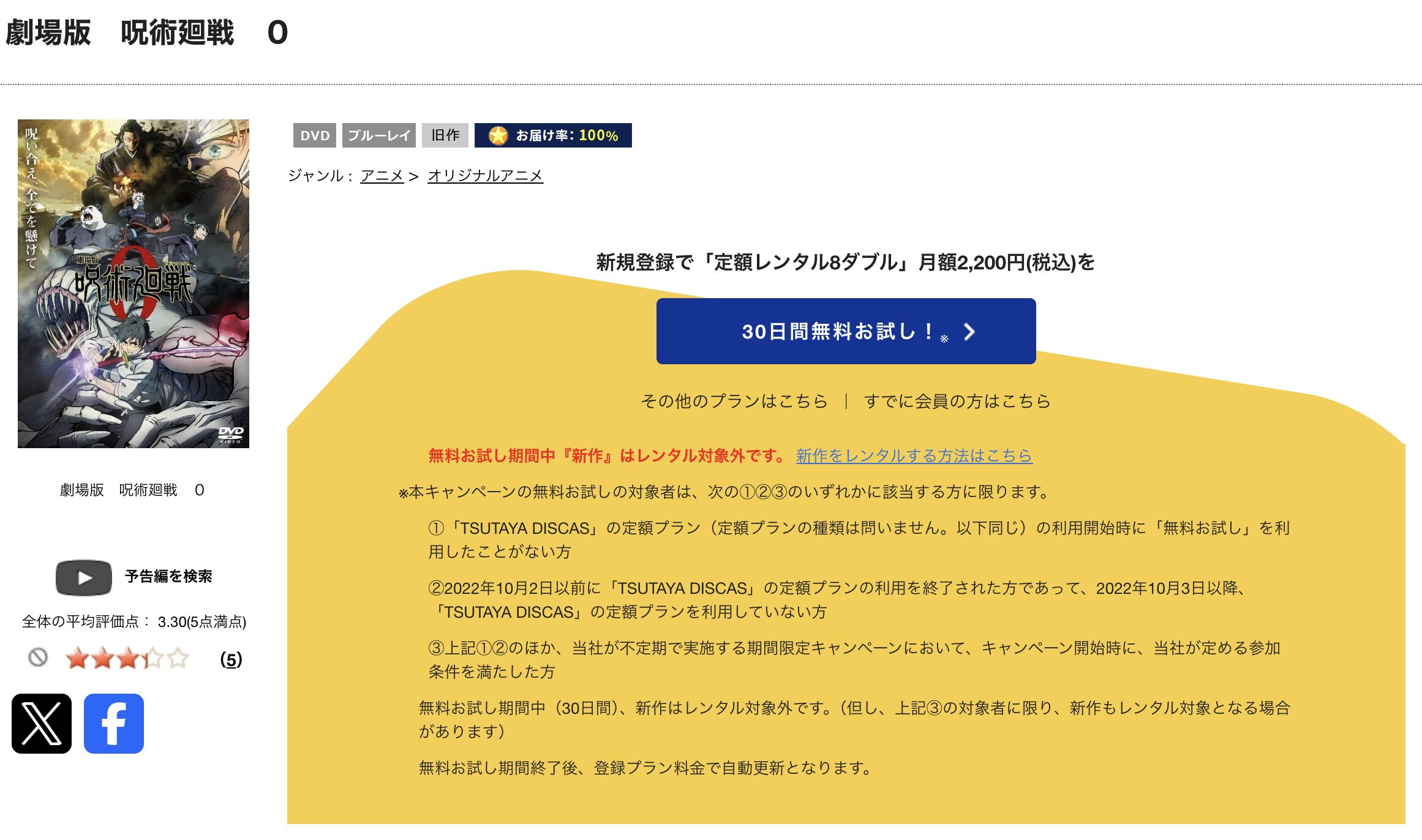1422x840 pixels.
Task: Open 新作をレンタルする方法はこちら link
Action: coord(913,457)
